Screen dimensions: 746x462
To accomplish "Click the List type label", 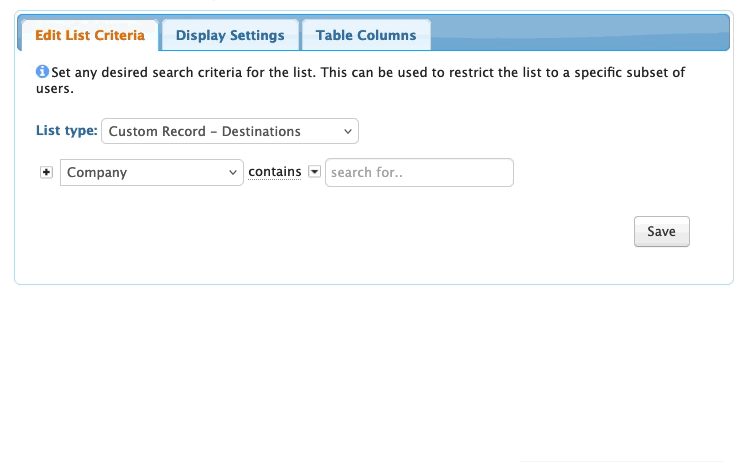I will click(66, 131).
